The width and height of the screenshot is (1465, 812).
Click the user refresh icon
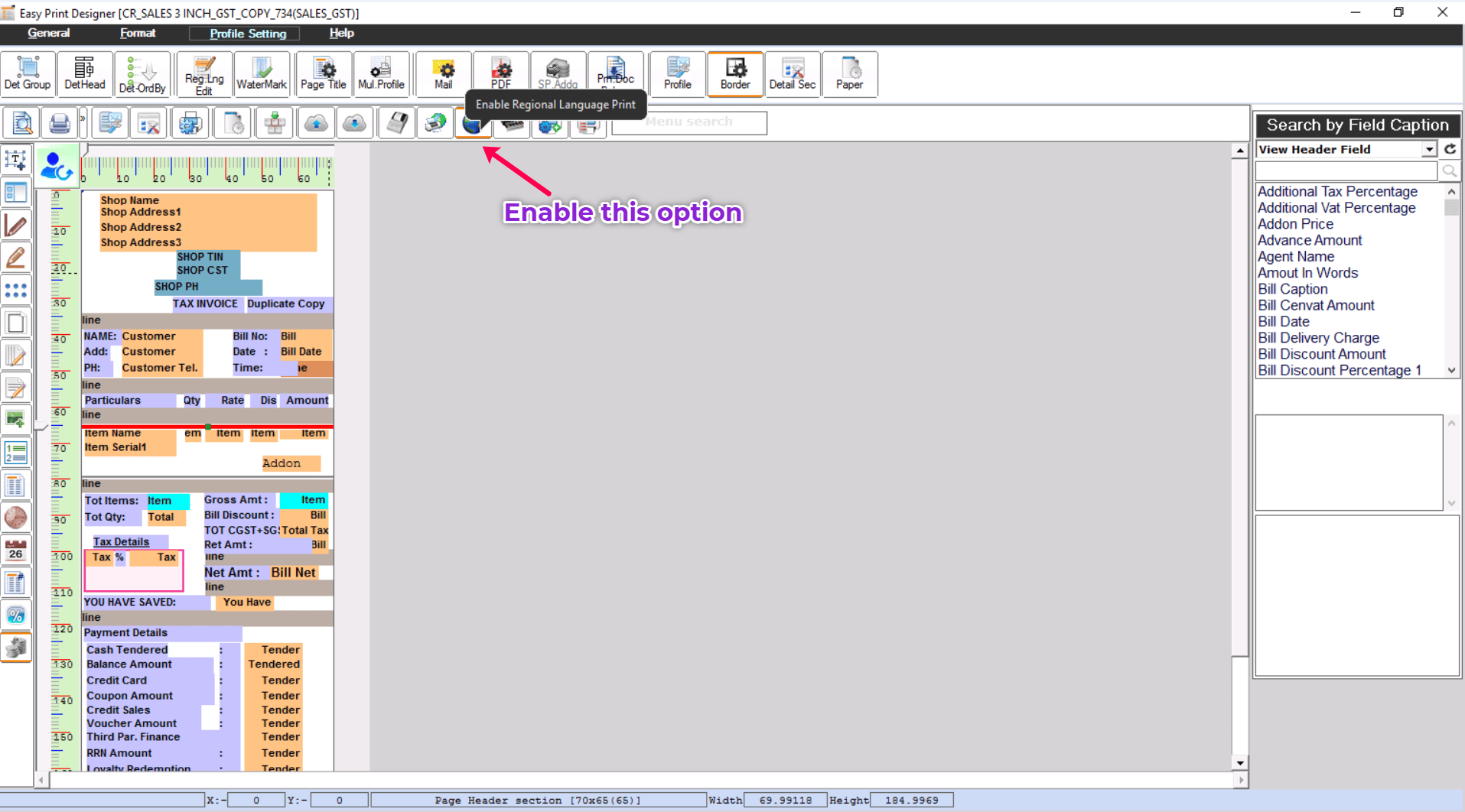point(57,165)
